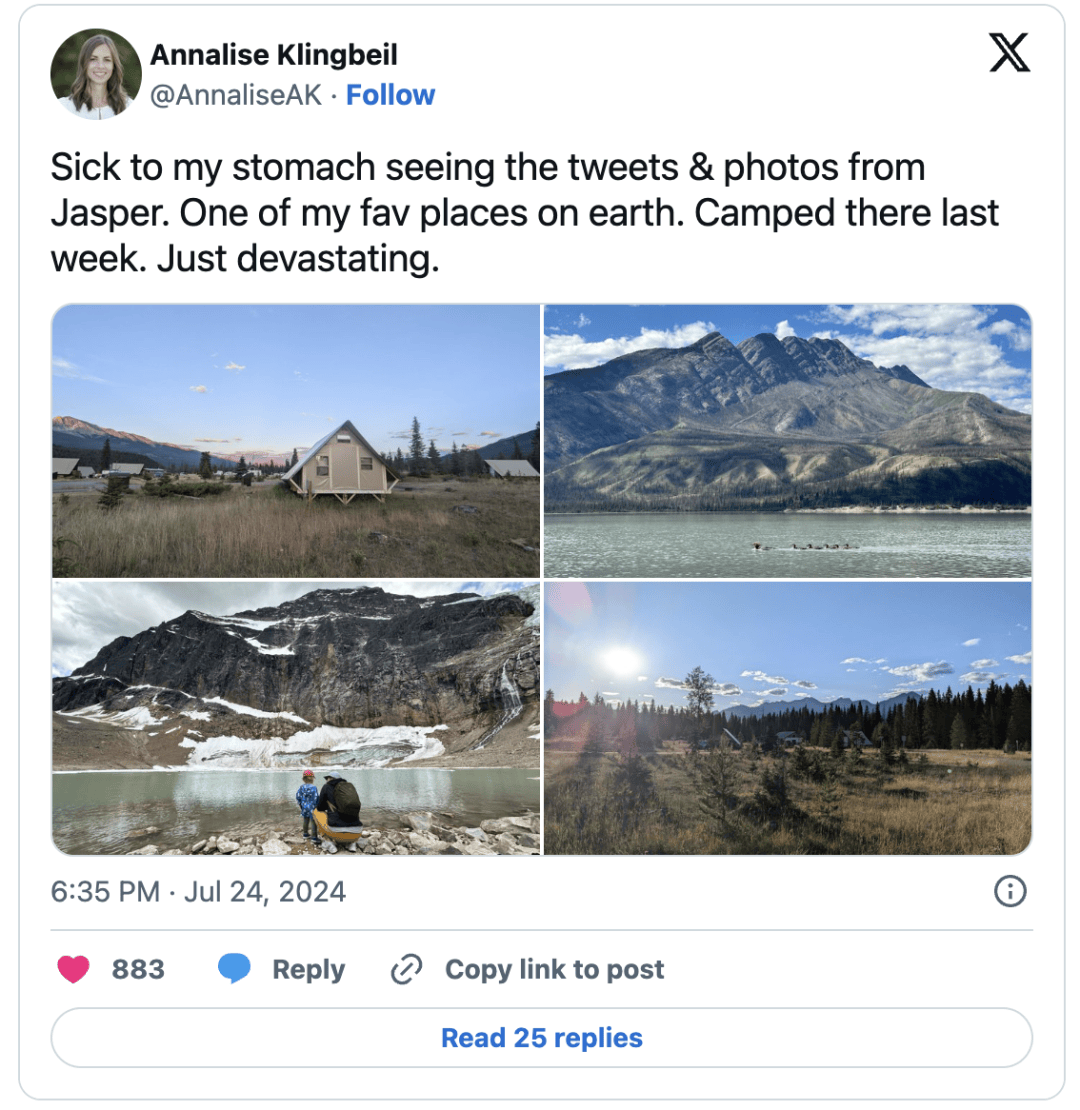Image resolution: width=1080 pixels, height=1110 pixels.
Task: Click the X logo icon
Action: tap(1009, 52)
